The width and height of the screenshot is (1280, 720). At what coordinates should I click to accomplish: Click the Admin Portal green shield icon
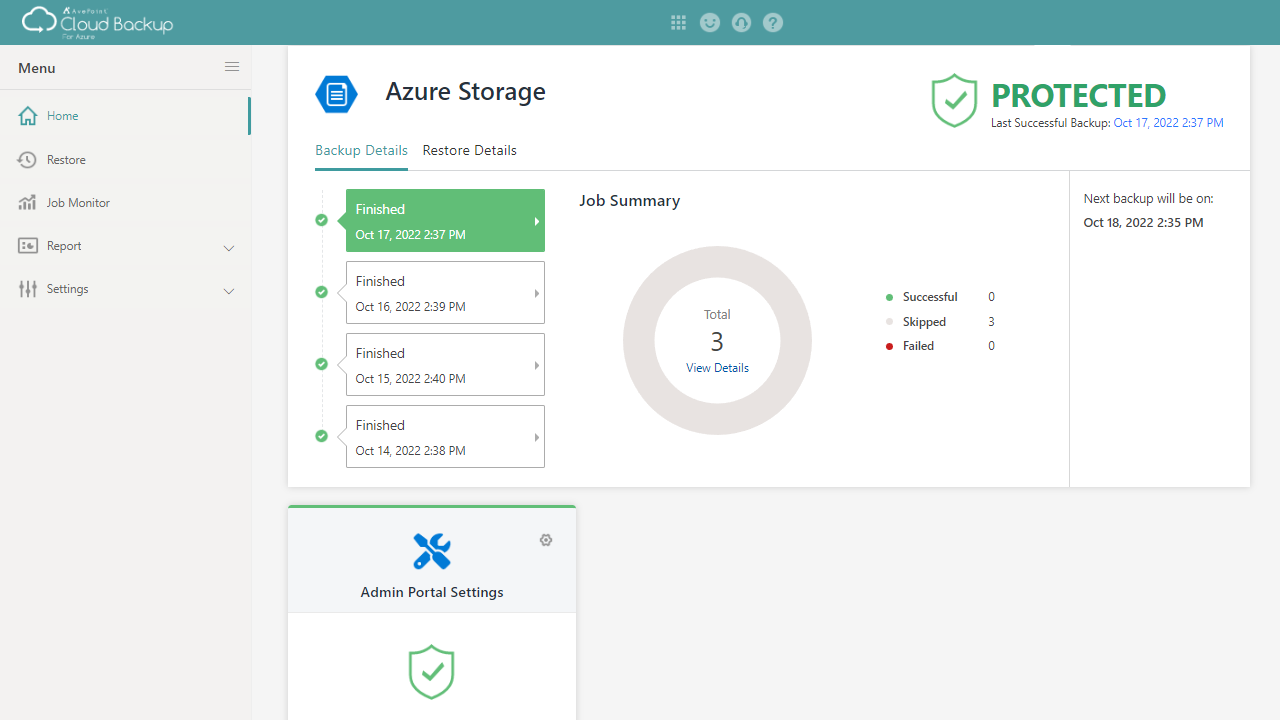[432, 672]
